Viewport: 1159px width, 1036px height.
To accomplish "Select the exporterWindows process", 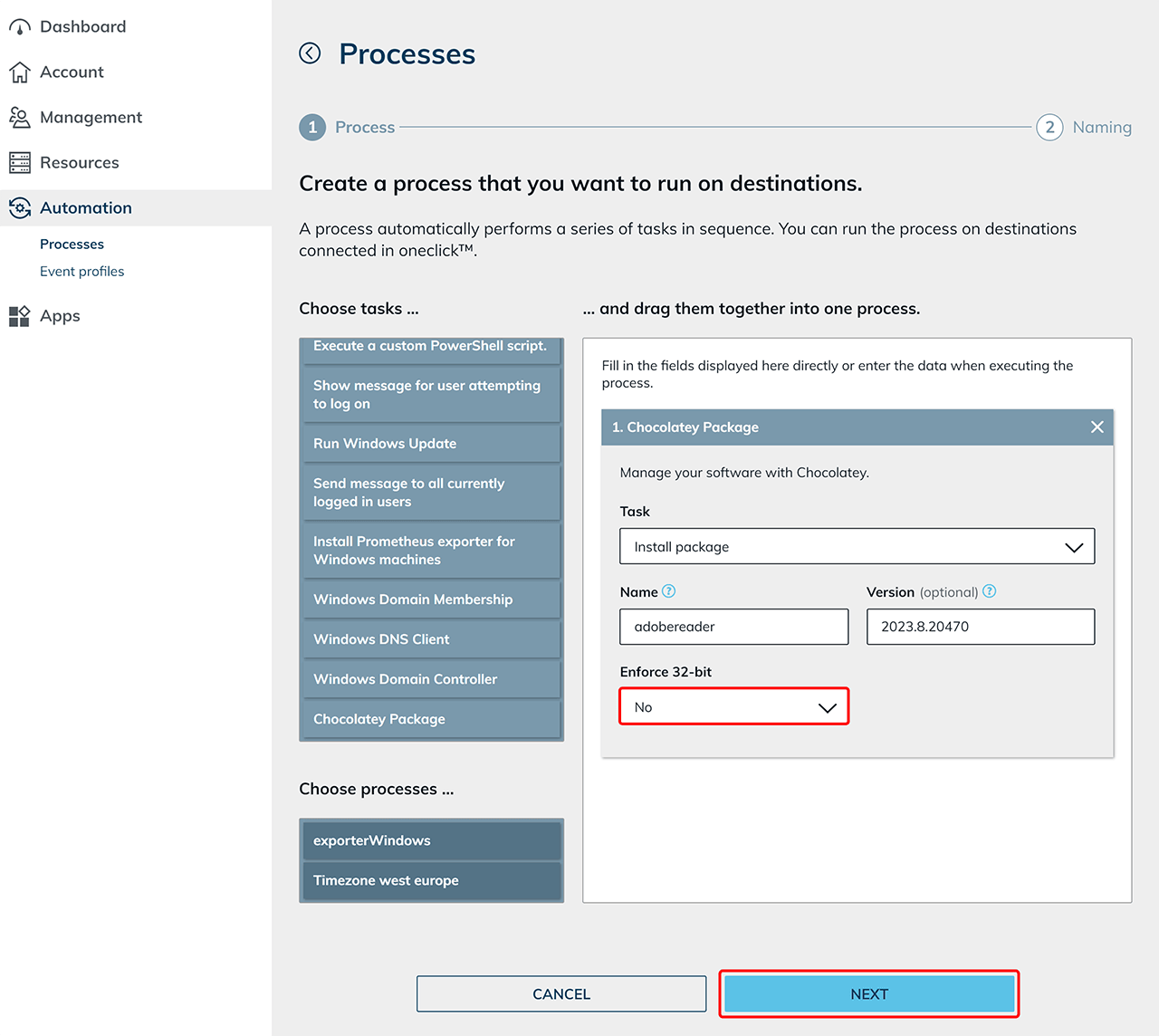I will point(431,840).
